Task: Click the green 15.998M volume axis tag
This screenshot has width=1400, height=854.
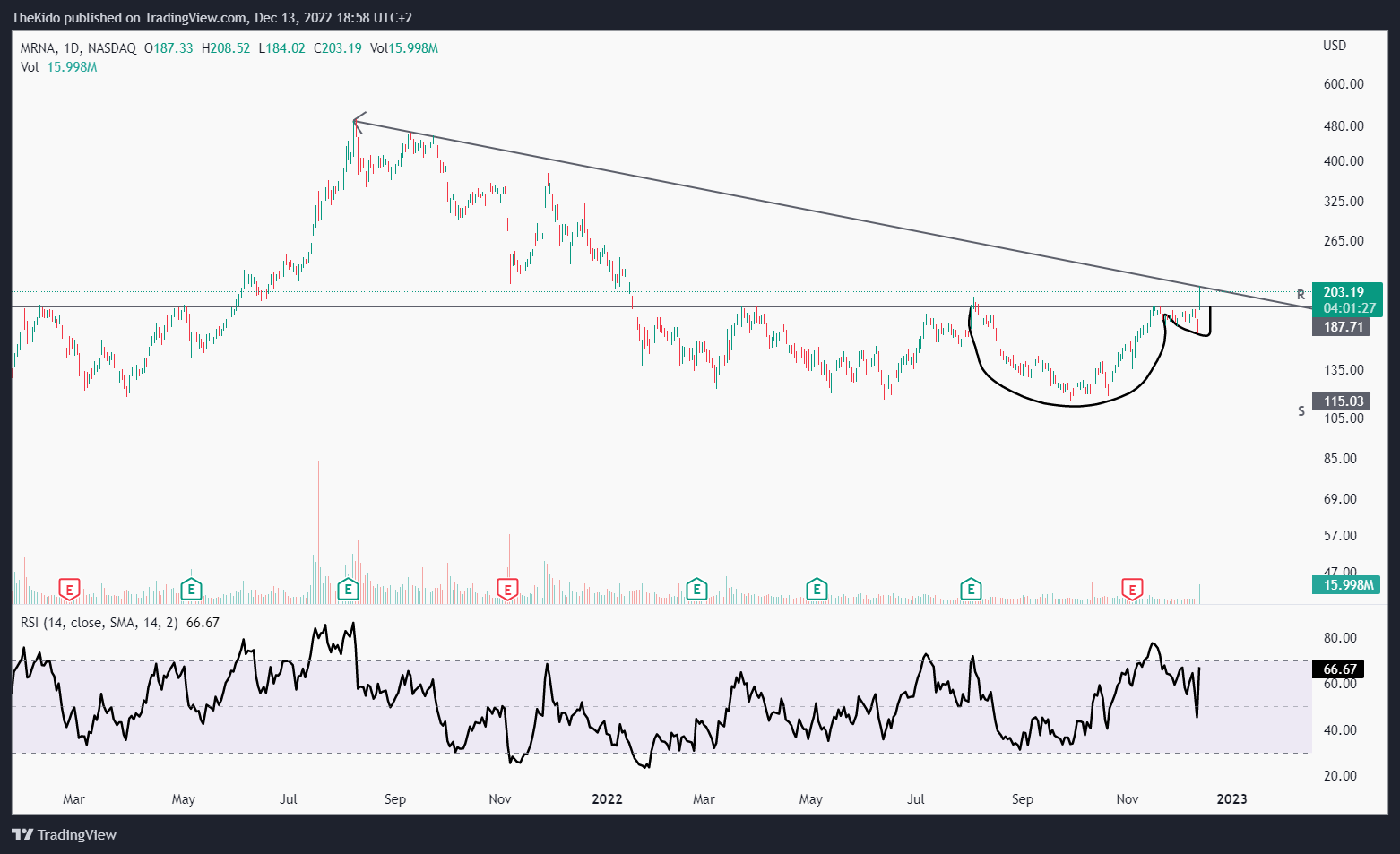Action: pos(1347,585)
